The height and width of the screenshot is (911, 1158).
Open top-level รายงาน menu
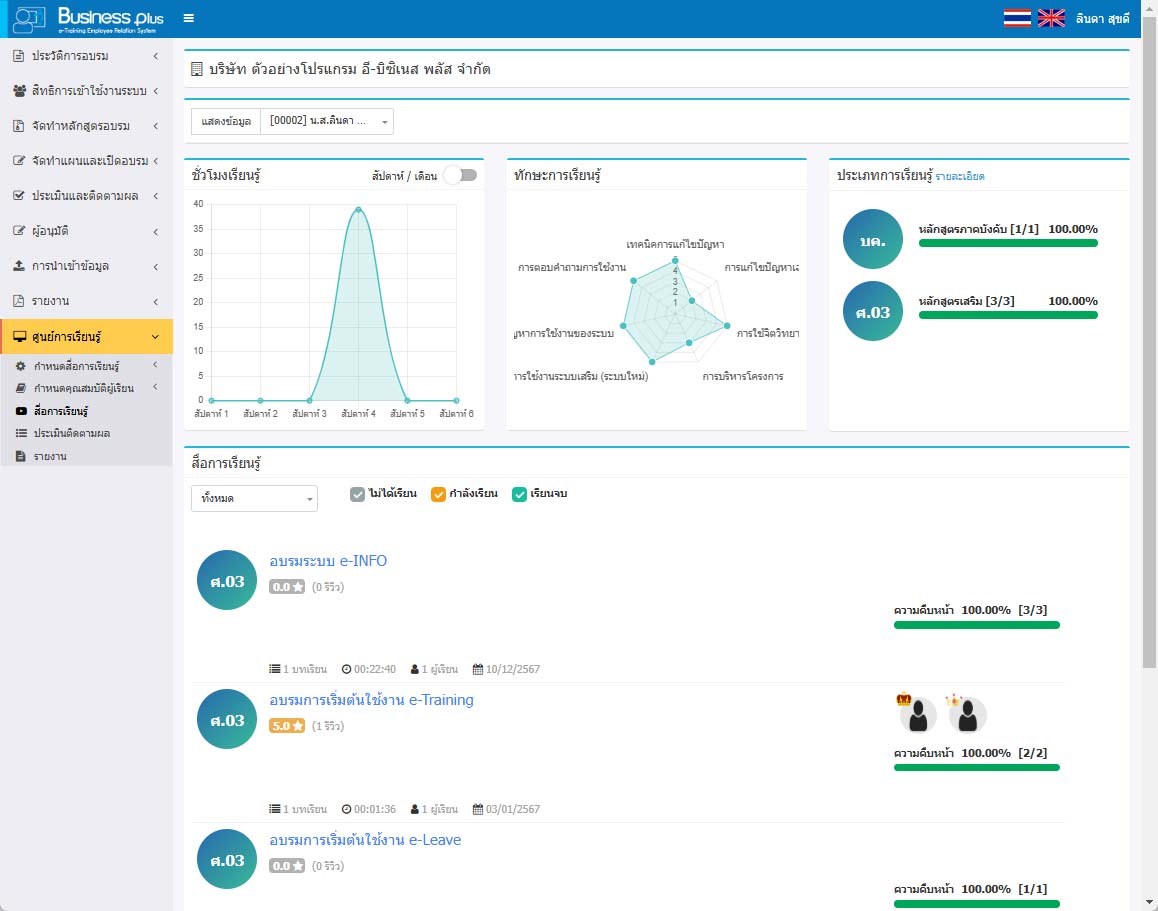(87, 301)
